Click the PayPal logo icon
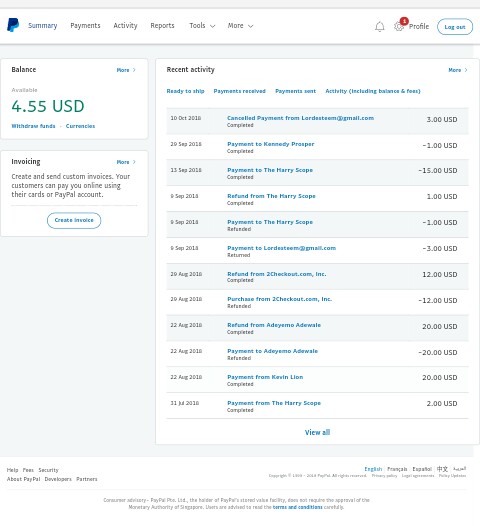This screenshot has width=480, height=526. tap(13, 25)
